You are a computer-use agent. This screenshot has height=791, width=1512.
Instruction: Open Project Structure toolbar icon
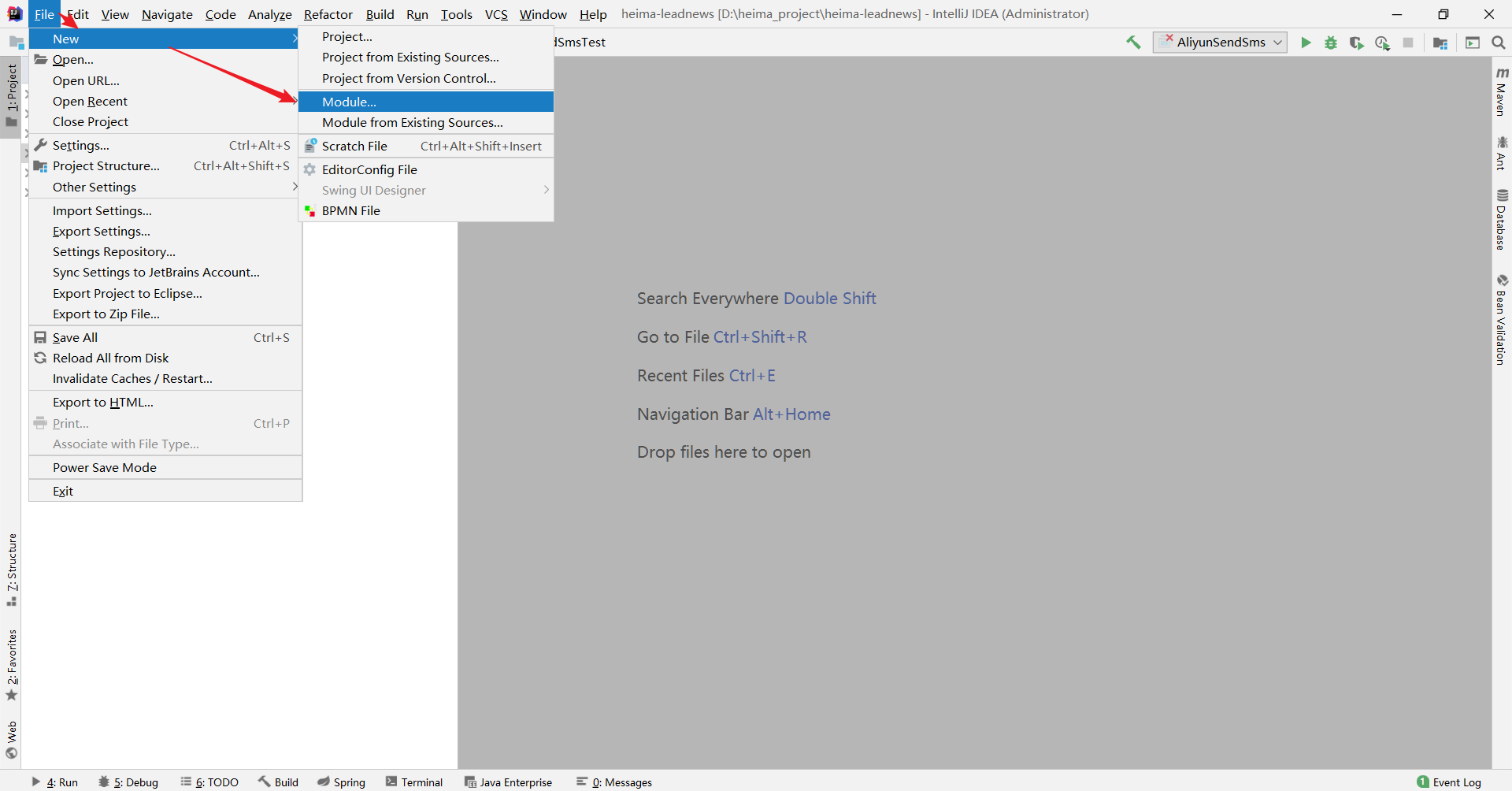(1440, 43)
